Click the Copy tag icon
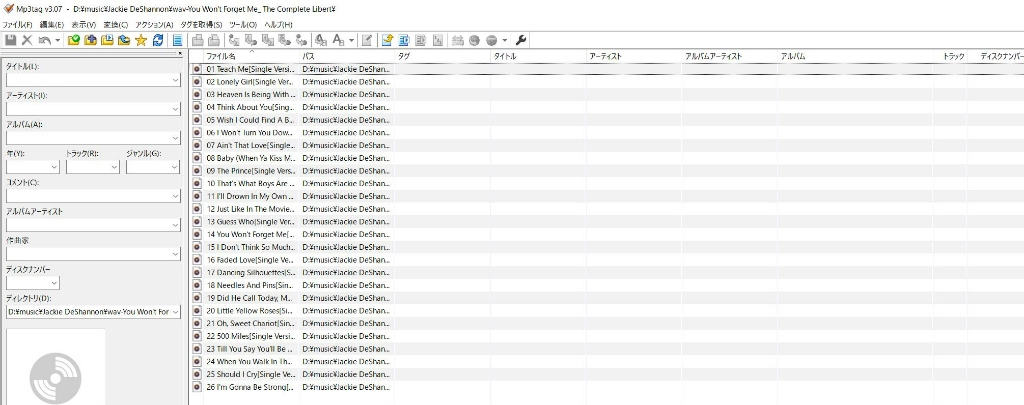 (x=197, y=40)
